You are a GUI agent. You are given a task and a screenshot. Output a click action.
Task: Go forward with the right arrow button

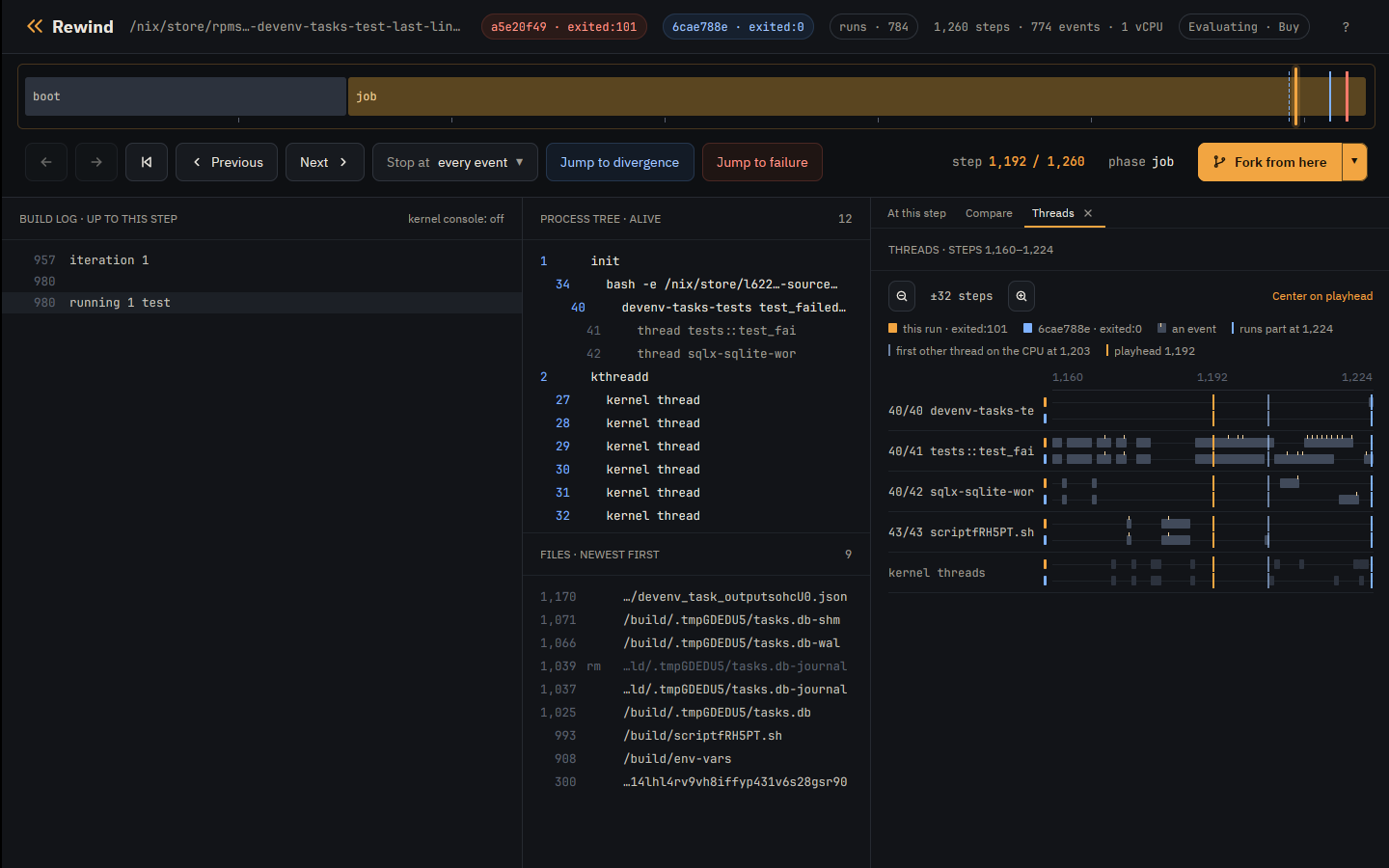96,162
